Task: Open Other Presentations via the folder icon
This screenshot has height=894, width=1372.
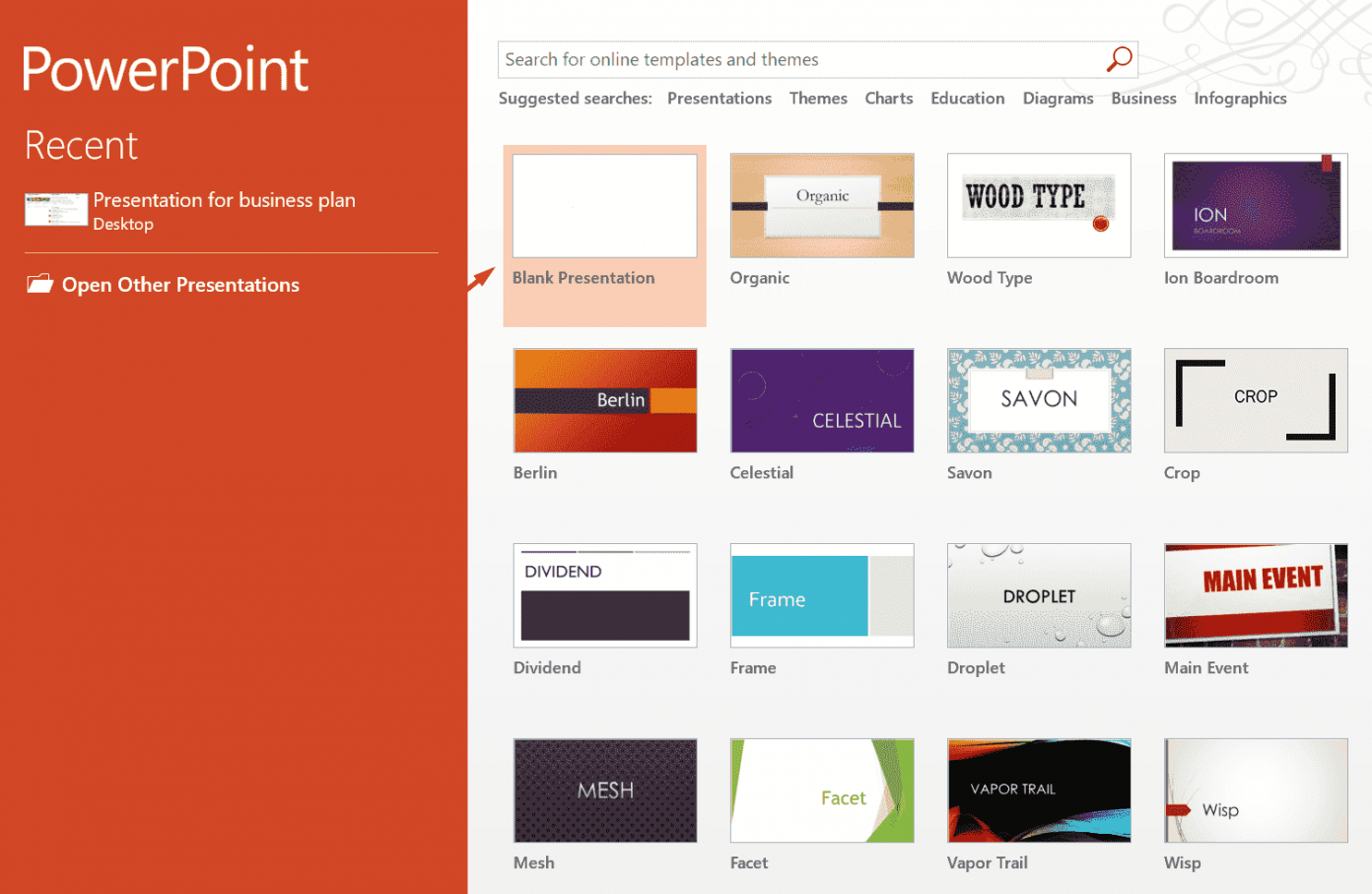Action: pyautogui.click(x=39, y=283)
